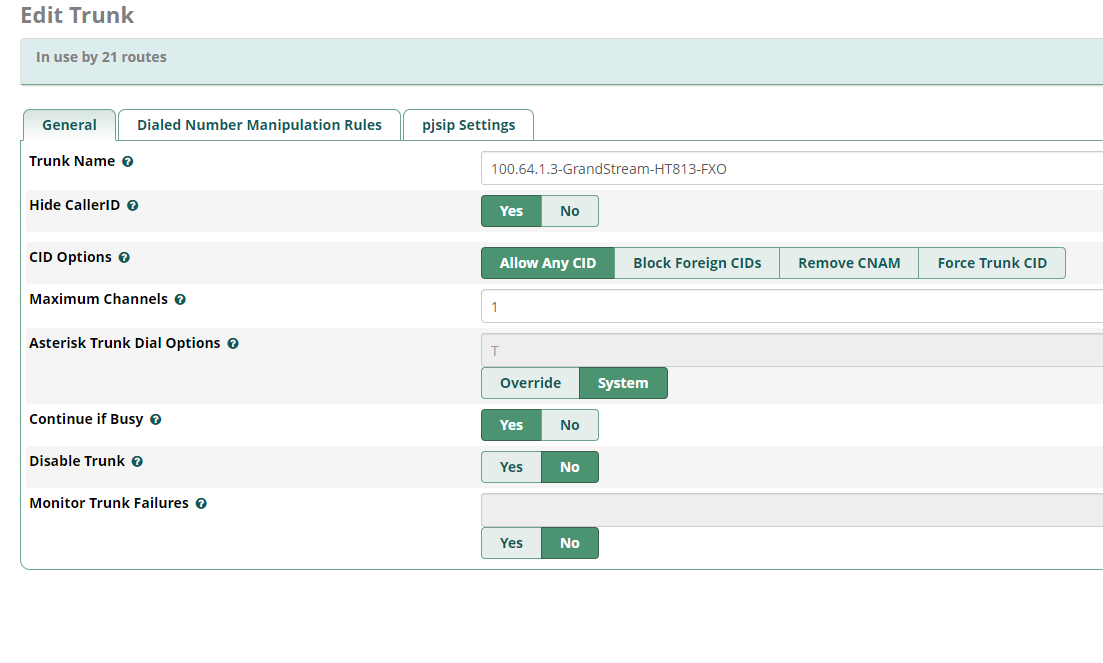Viewport: 1103px width, 663px height.
Task: Disable the trunk by selecting Yes
Action: tap(511, 467)
